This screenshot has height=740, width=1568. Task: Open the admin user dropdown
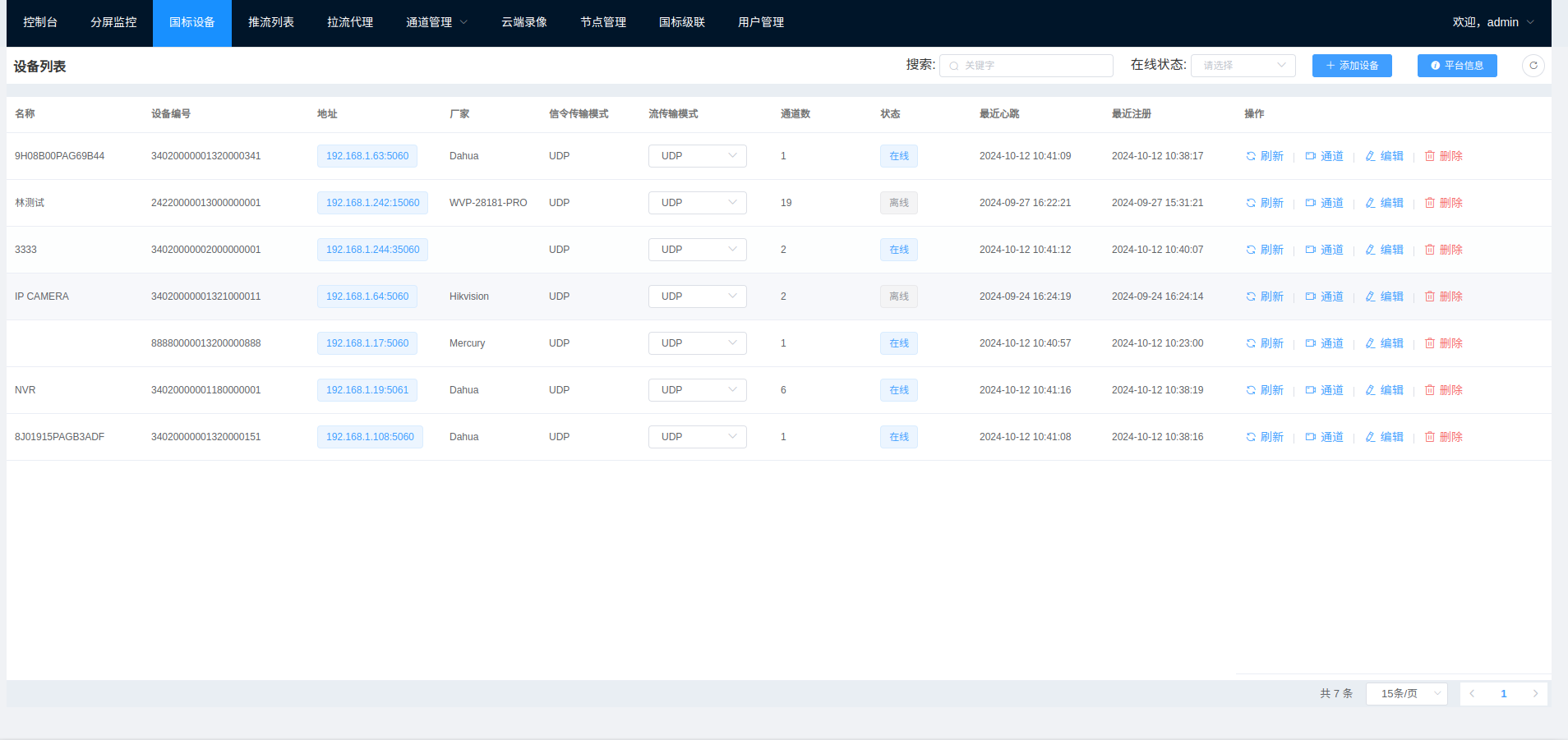1492,23
